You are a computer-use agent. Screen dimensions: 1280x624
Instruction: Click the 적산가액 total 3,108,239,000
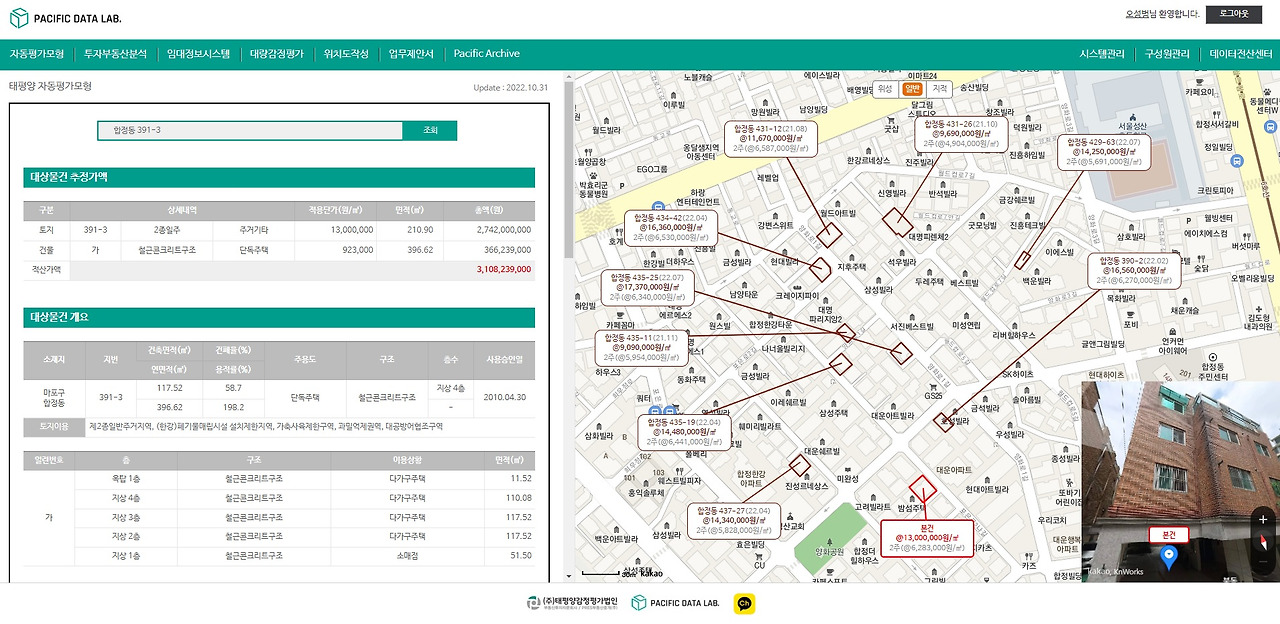pos(504,269)
